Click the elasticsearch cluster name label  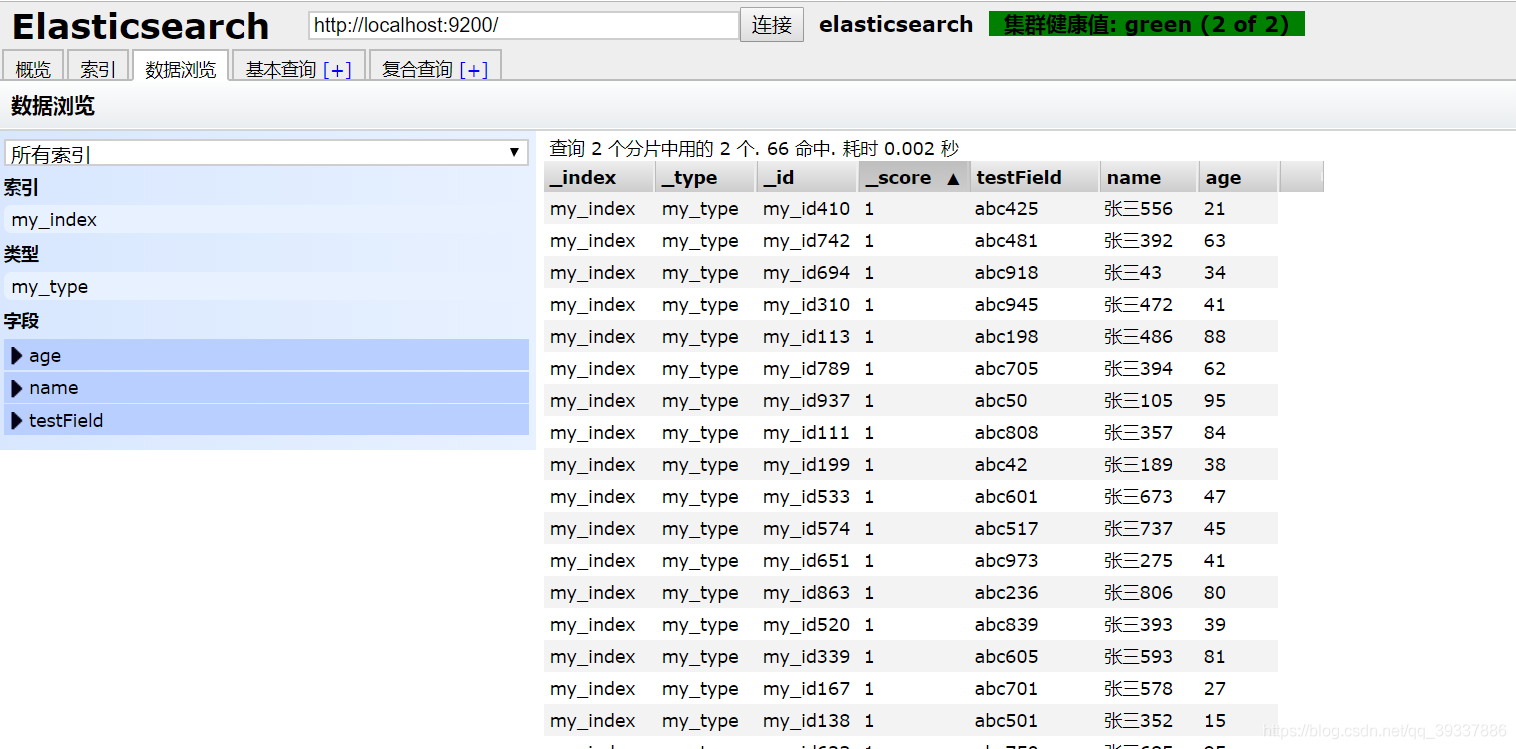pyautogui.click(x=896, y=25)
